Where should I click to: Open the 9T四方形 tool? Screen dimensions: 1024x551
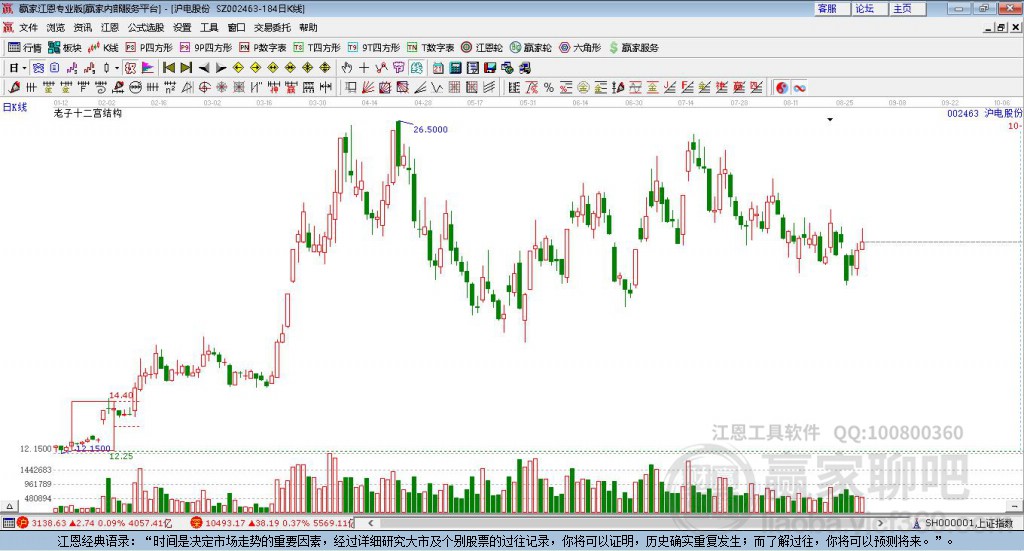pos(374,48)
